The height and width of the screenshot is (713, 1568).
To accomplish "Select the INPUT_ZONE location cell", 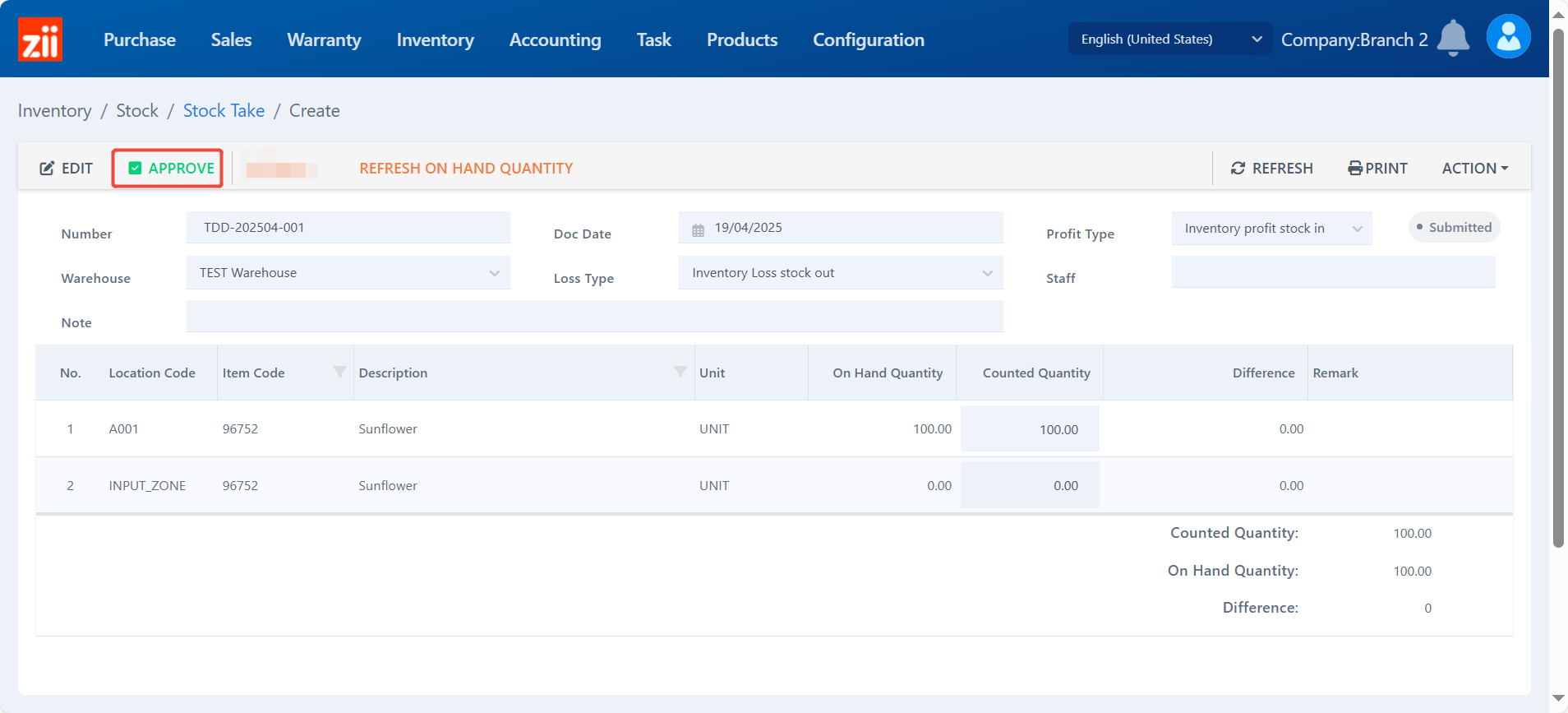I will pos(147,485).
